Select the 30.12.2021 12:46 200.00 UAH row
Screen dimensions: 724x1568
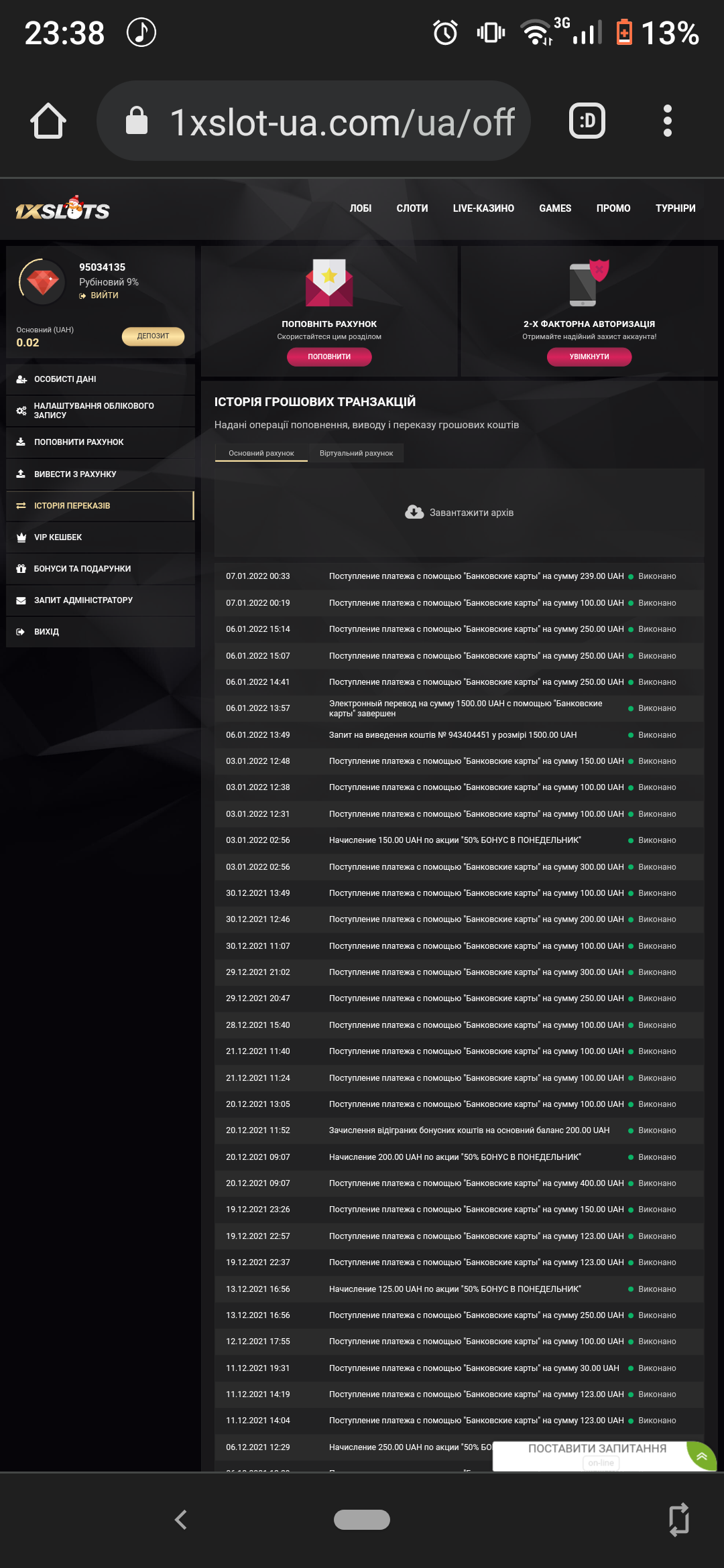point(459,919)
